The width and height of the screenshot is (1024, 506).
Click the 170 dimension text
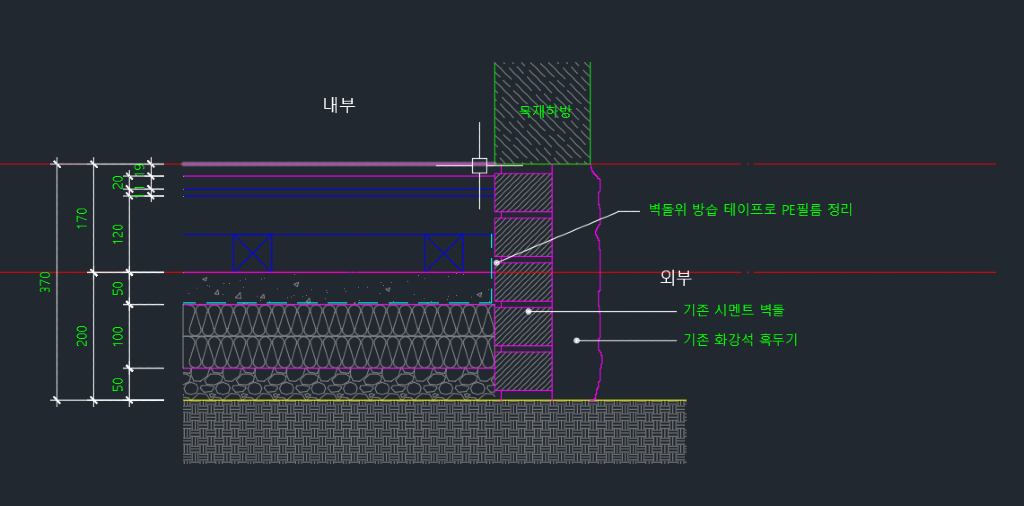82,217
